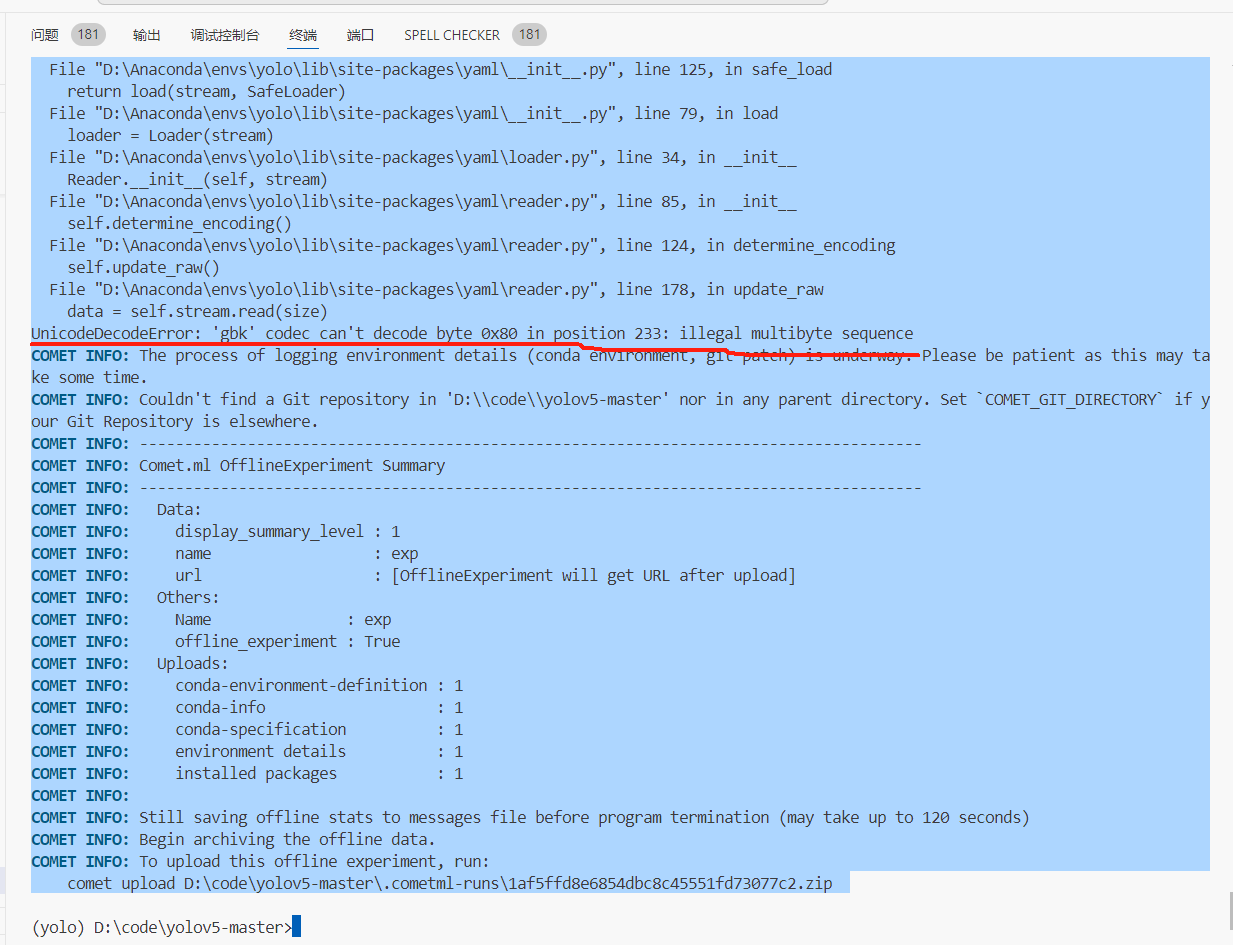Viewport: 1233px width, 945px height.
Task: Click the 'loader = Loader(stream)' line
Action: pyautogui.click(x=170, y=135)
